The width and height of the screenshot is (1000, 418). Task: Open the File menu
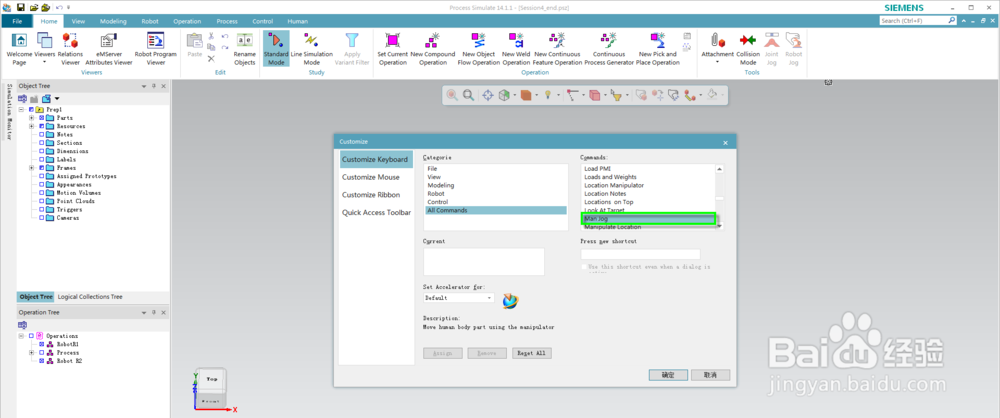point(17,21)
